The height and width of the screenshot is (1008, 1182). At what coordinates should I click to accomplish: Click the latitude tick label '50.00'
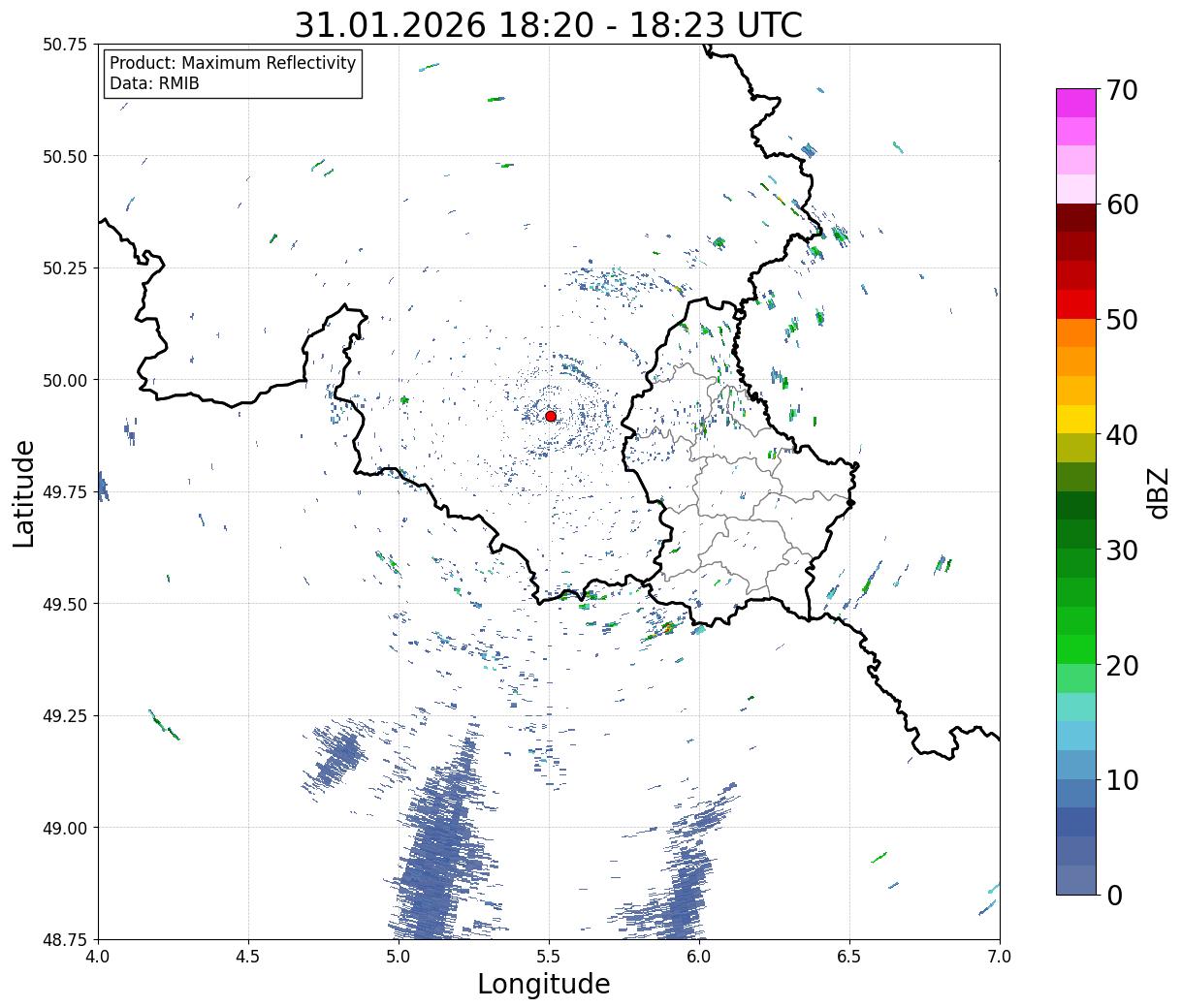65,380
